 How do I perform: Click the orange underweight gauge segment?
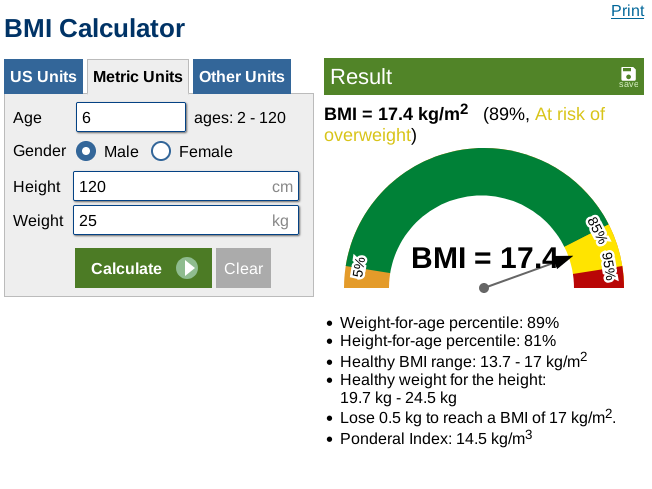(360, 277)
